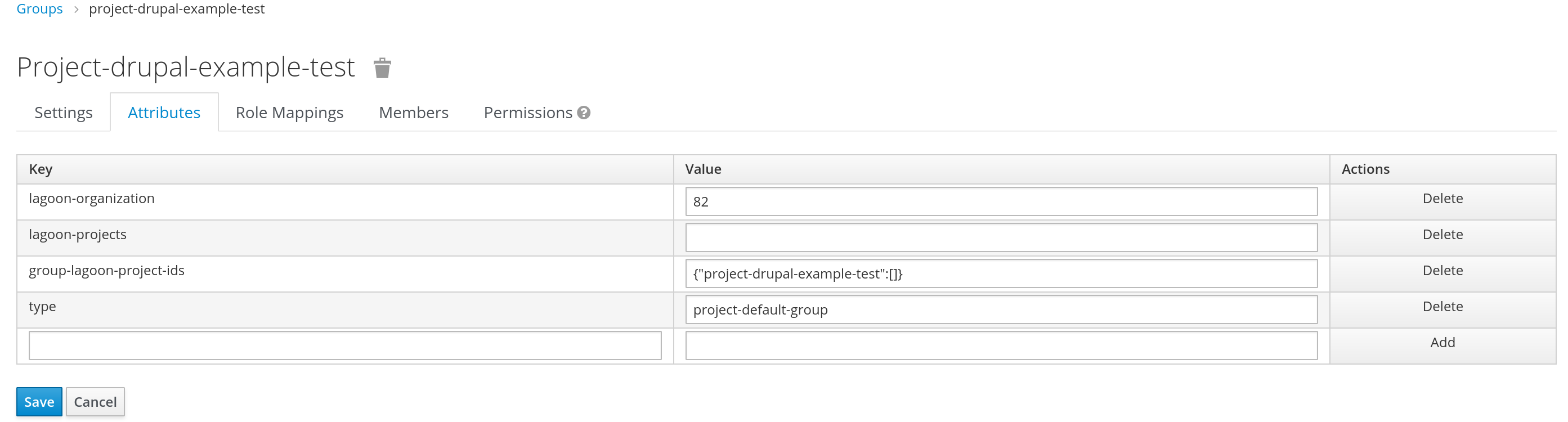View the Members tab
Viewport: 1568px width, 422px height.
click(413, 112)
